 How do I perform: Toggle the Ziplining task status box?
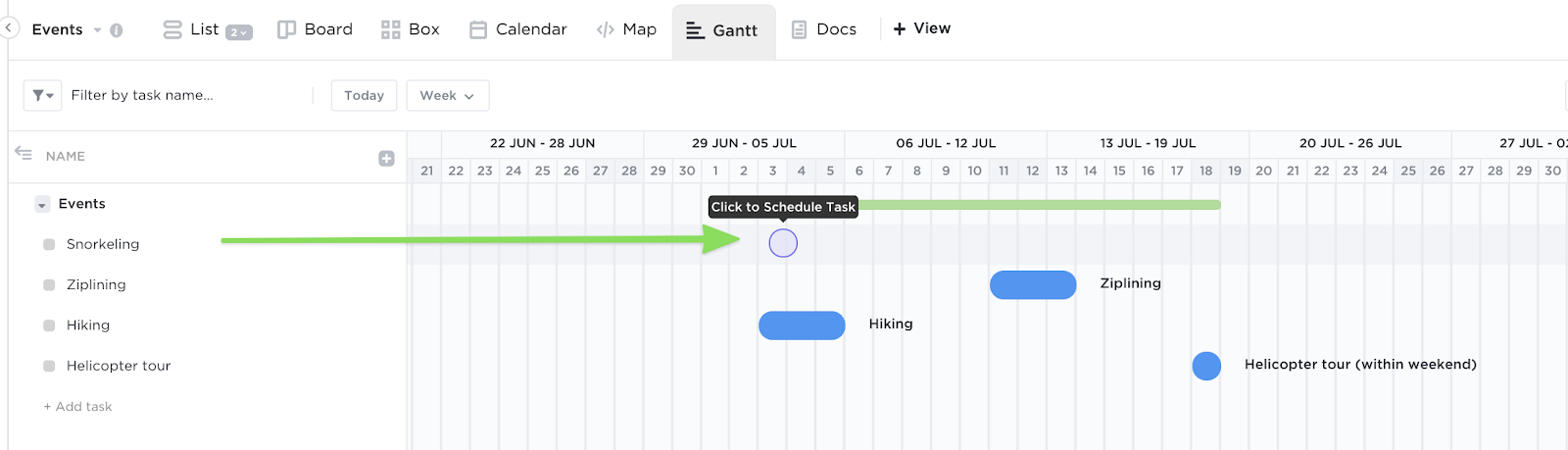tap(49, 285)
